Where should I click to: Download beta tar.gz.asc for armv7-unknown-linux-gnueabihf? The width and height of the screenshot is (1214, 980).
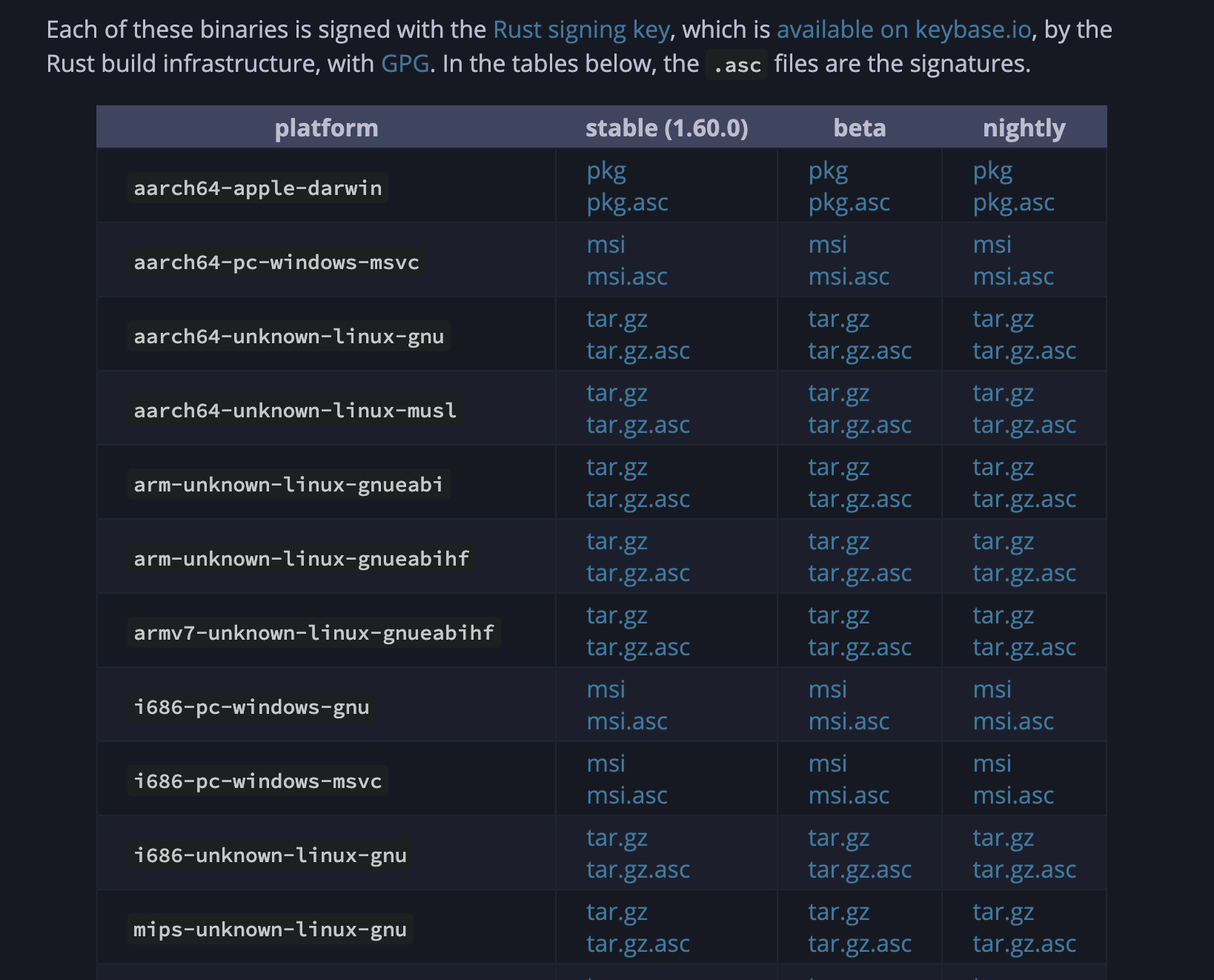coord(860,648)
